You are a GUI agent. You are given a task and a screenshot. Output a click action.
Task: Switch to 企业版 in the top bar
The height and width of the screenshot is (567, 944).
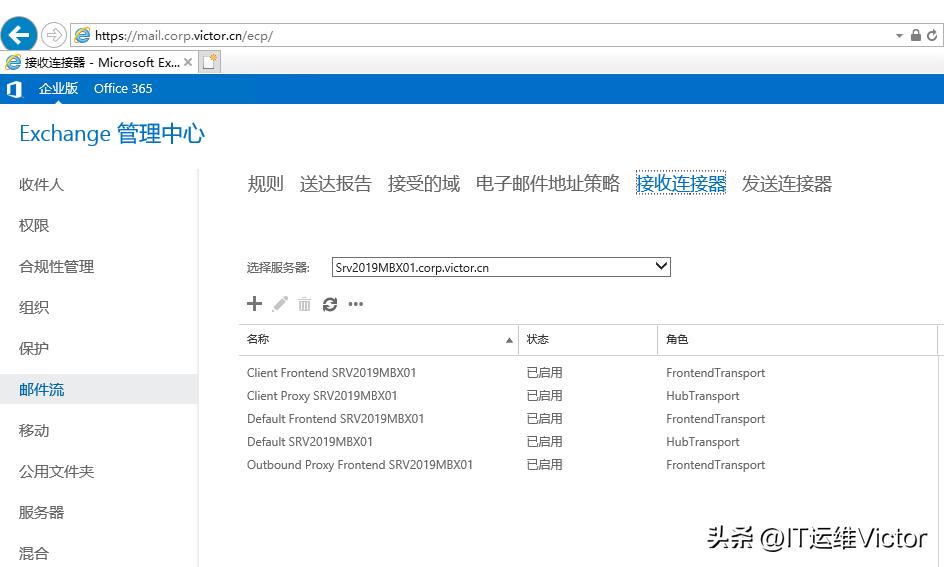pos(58,88)
